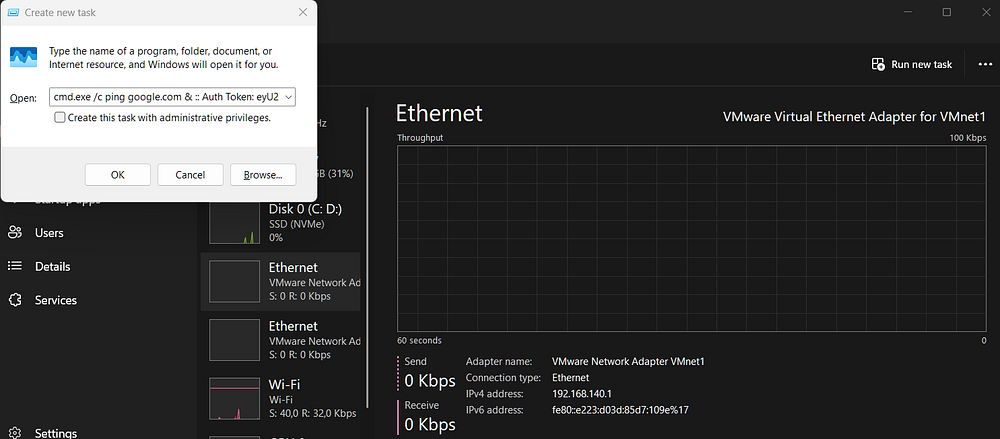Click the Services puzzle icon
The image size is (1000, 439).
pyautogui.click(x=15, y=300)
